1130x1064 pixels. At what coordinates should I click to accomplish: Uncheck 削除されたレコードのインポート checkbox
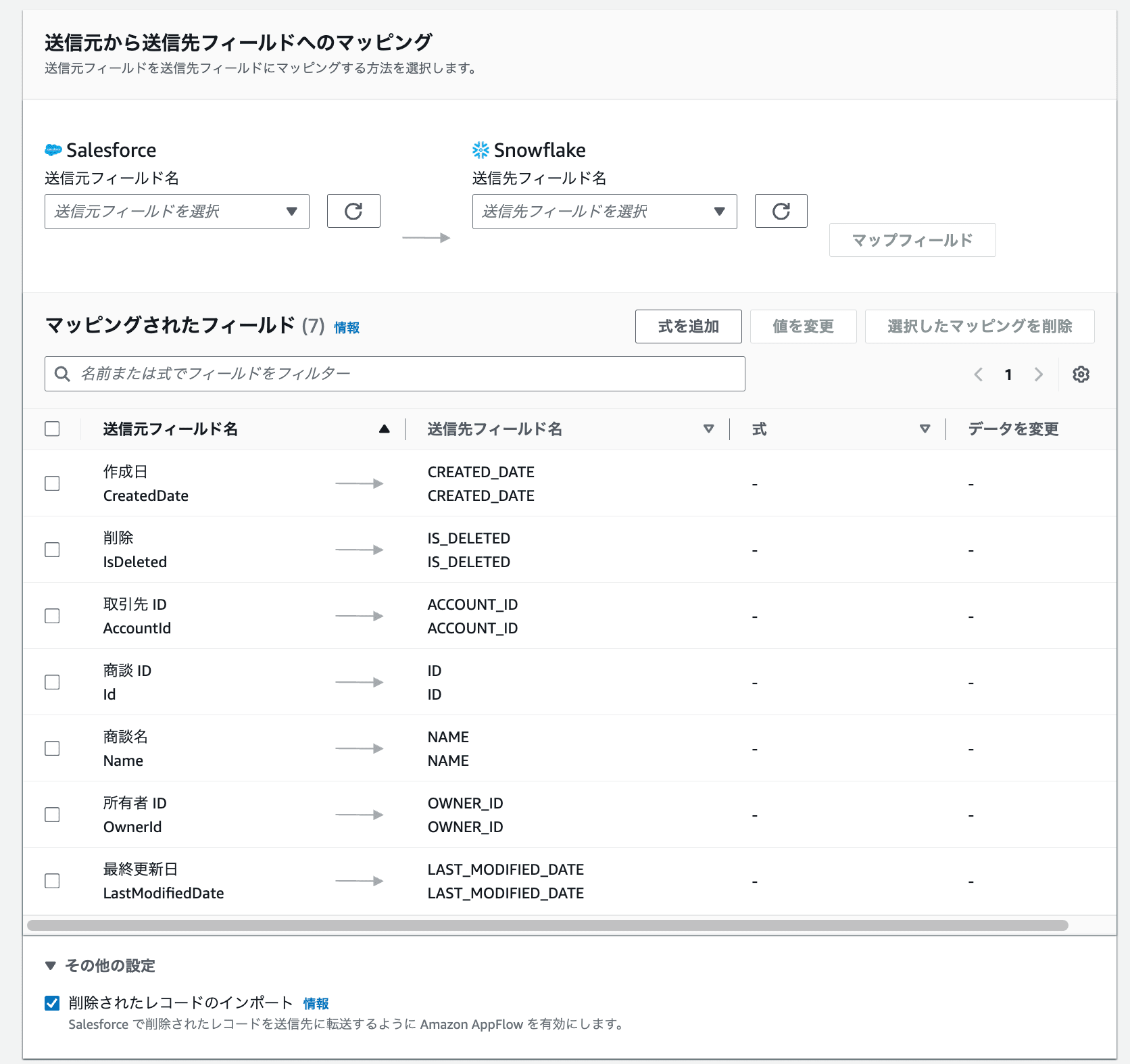[x=52, y=1003]
